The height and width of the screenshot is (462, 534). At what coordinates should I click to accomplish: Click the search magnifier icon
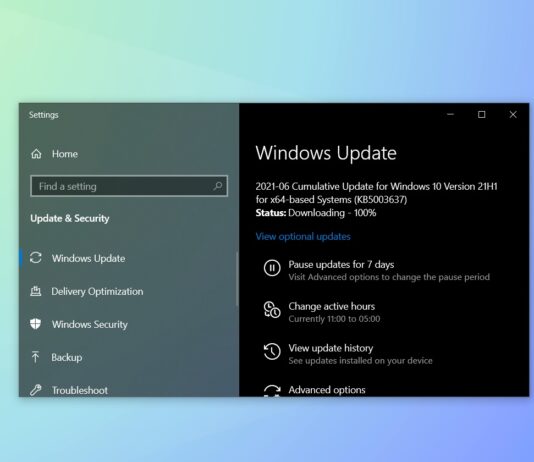217,186
